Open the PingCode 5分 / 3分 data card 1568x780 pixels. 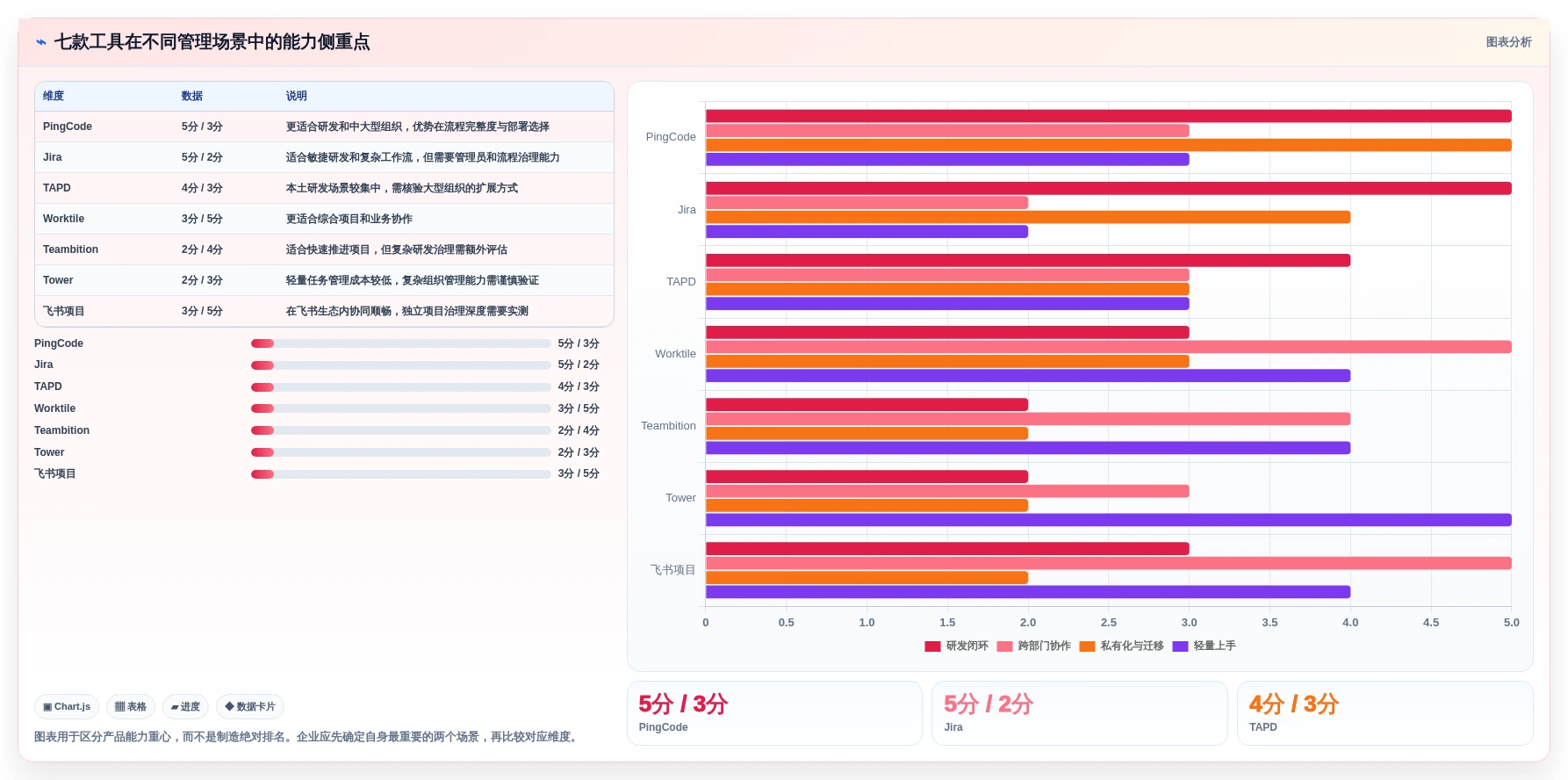774,713
